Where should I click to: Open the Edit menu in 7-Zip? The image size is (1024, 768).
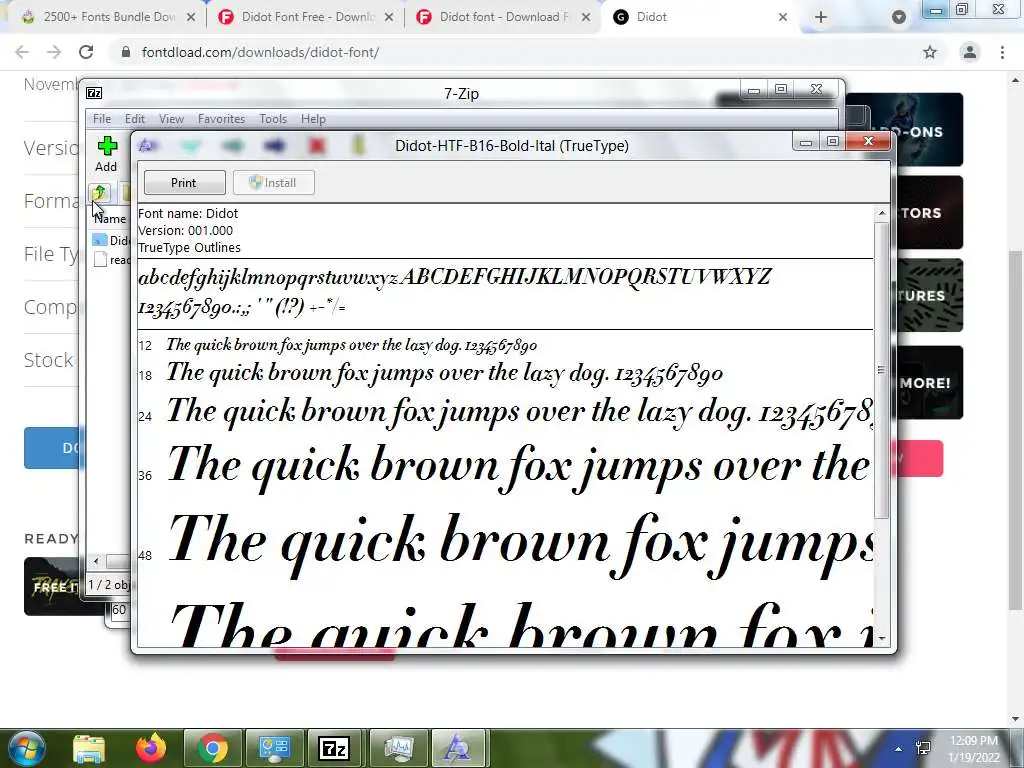tap(135, 119)
